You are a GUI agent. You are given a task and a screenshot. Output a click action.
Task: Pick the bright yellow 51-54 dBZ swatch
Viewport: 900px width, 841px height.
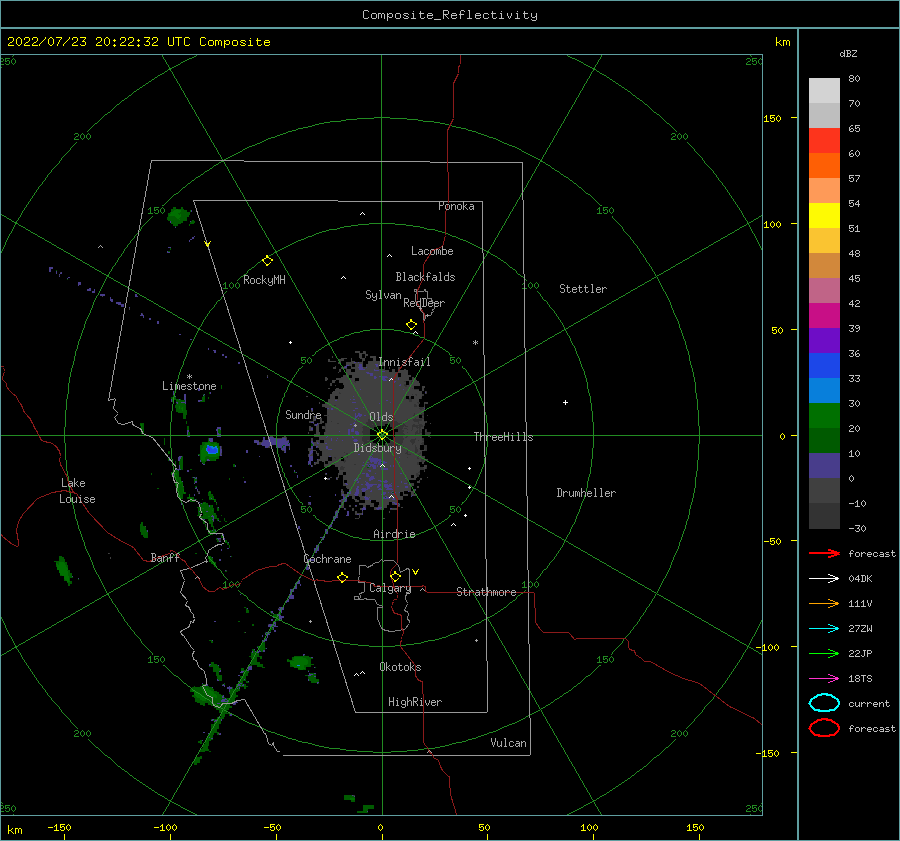[x=824, y=216]
